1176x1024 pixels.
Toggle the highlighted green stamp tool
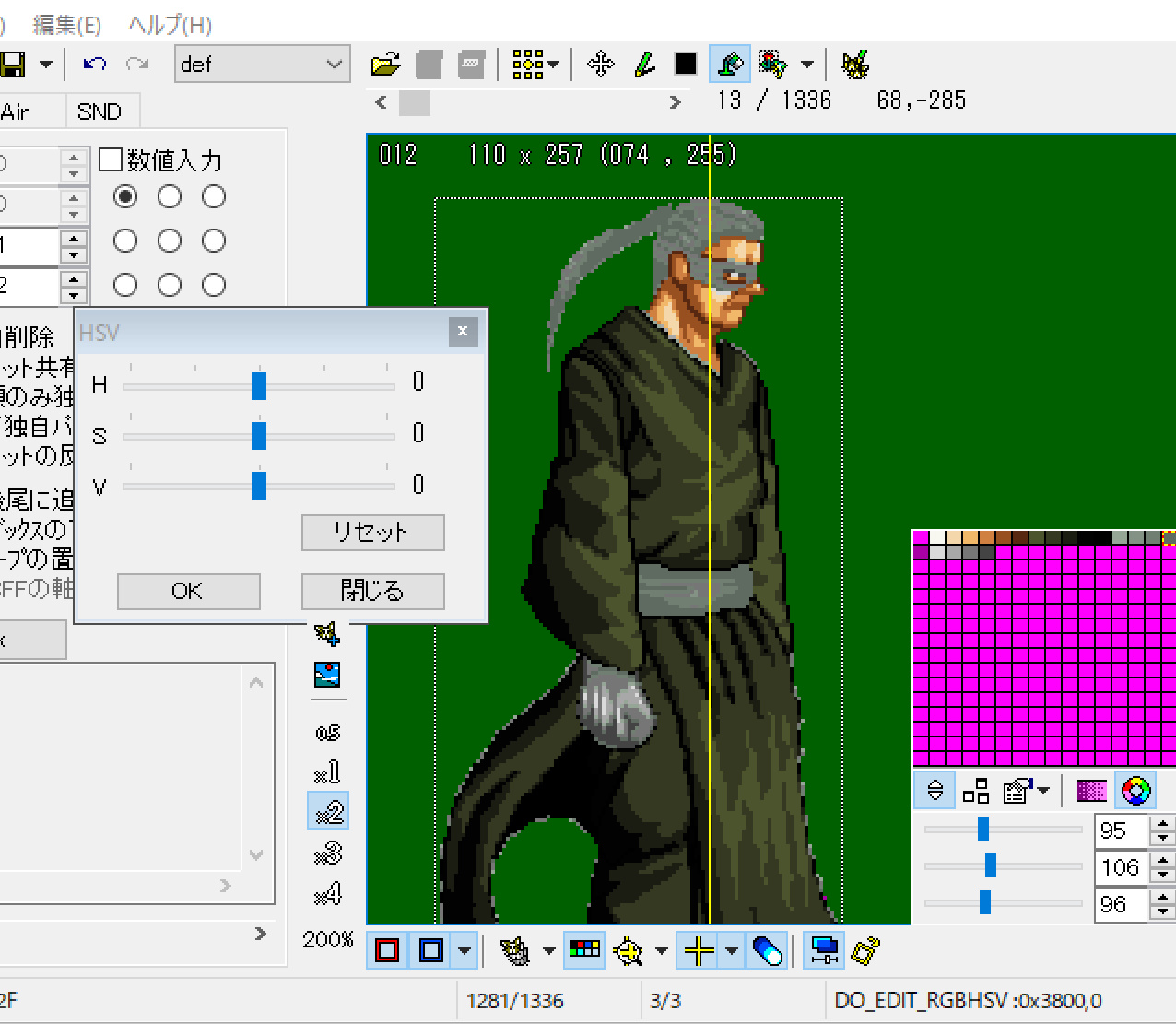coord(730,65)
